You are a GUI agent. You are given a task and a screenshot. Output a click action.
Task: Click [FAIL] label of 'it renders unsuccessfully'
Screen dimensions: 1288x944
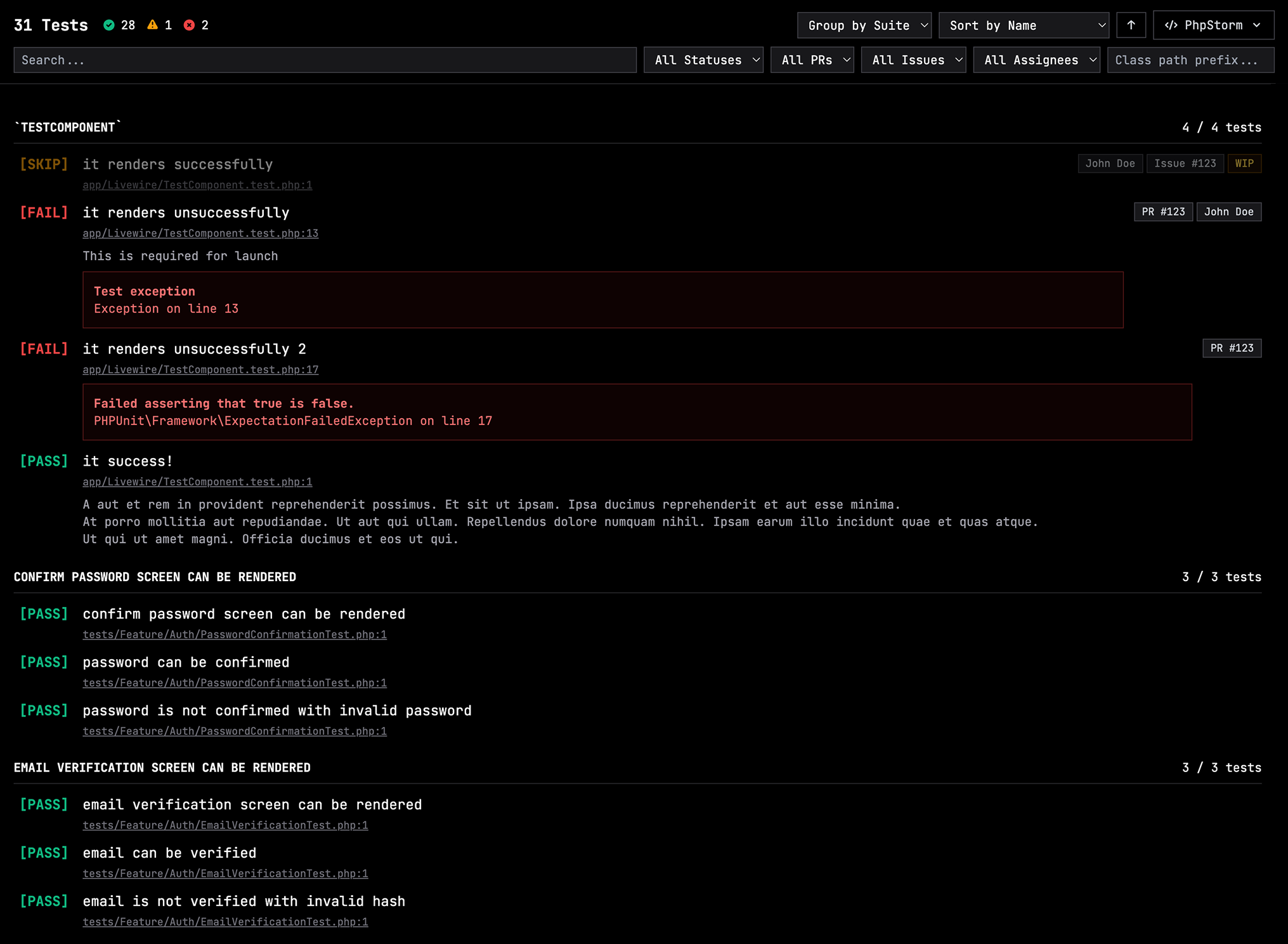pos(44,213)
